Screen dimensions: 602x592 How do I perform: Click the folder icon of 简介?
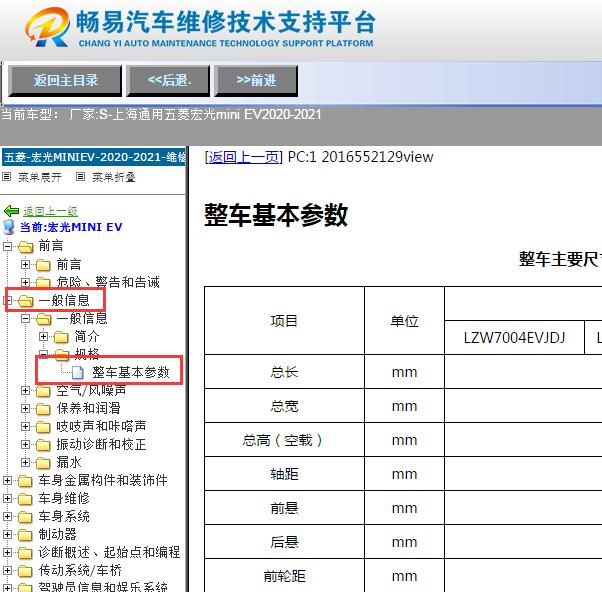coord(61,337)
